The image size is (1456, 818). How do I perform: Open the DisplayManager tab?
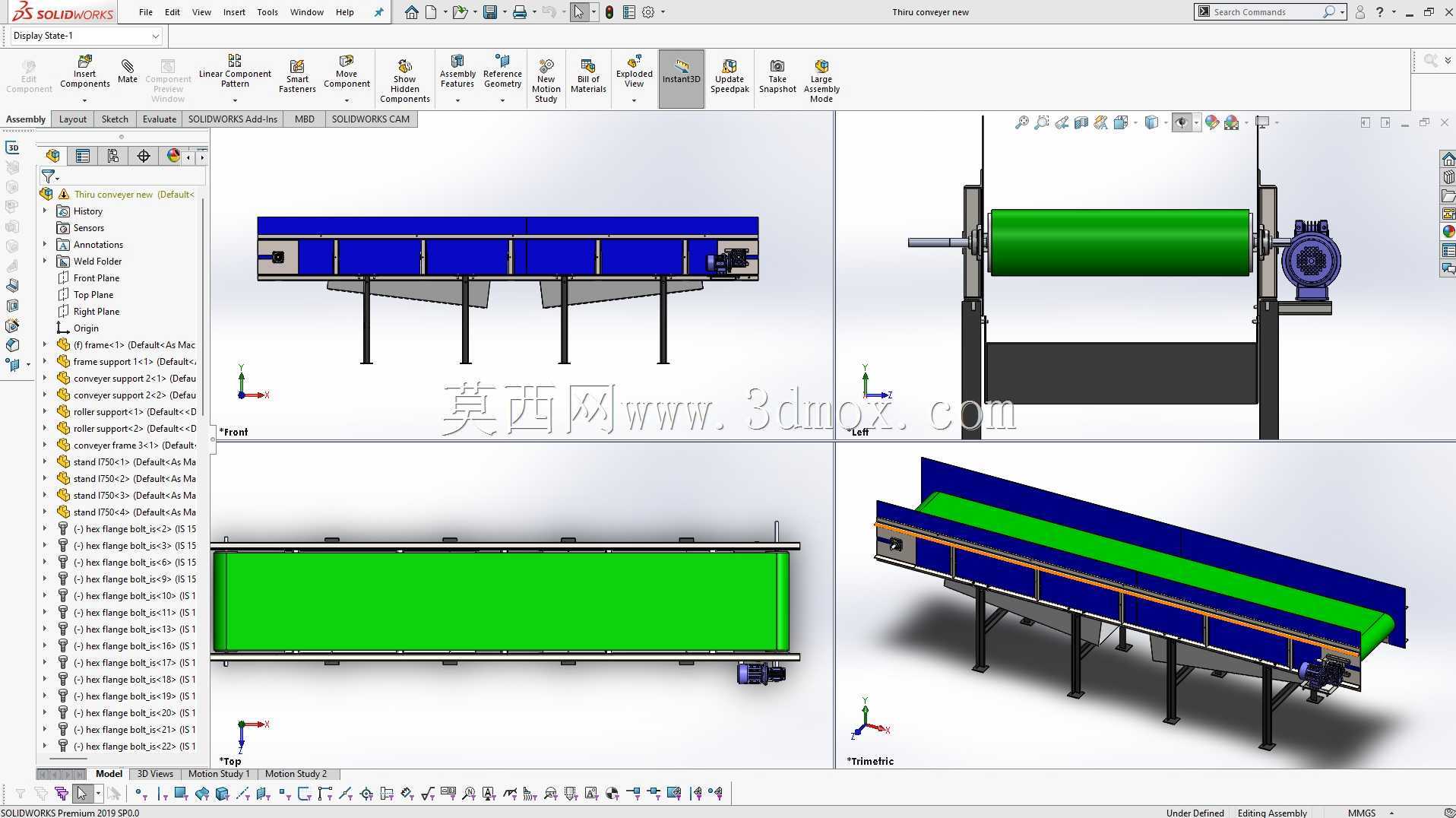click(174, 156)
